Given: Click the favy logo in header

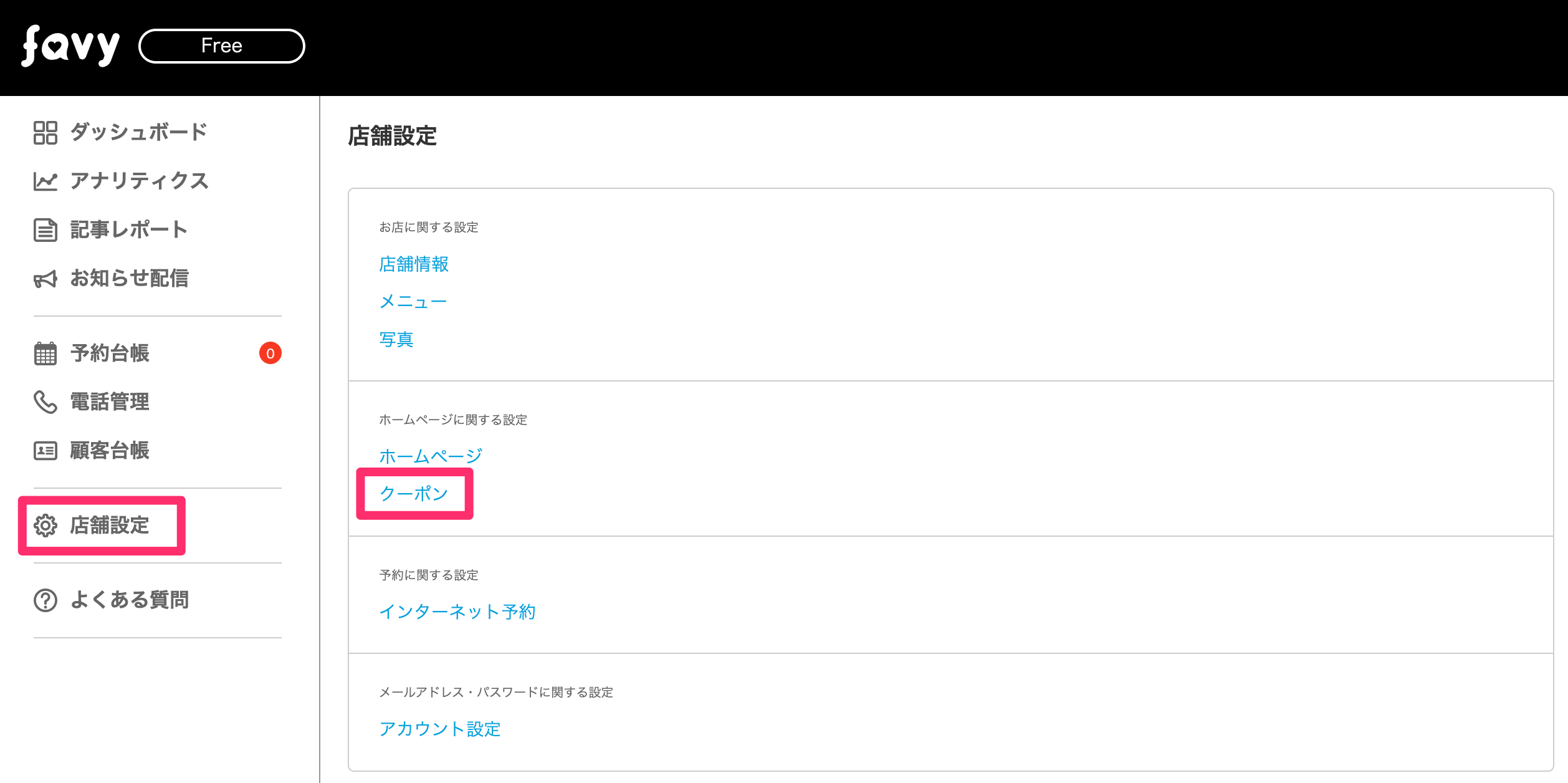Looking at the screenshot, I should click(x=70, y=46).
